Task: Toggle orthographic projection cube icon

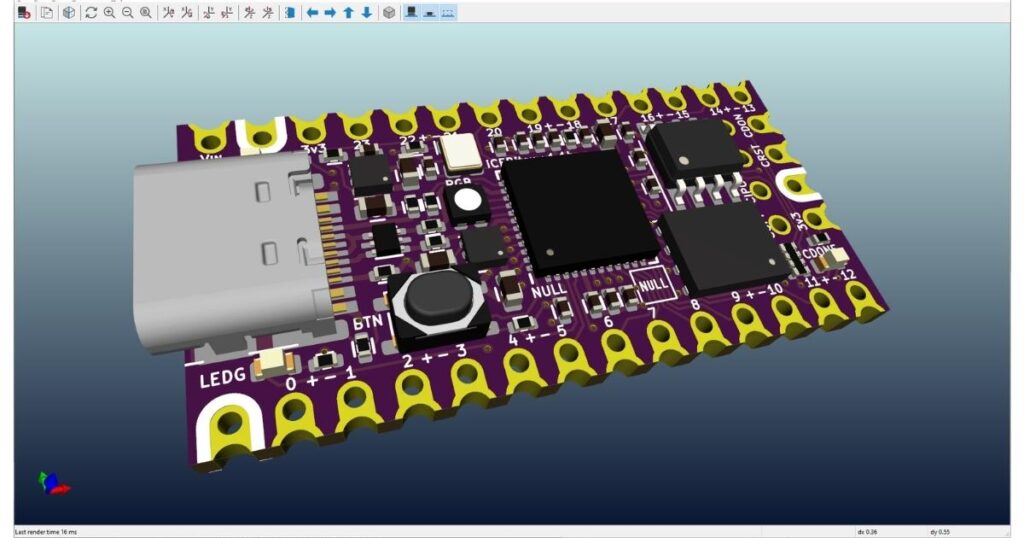Action: 389,12
